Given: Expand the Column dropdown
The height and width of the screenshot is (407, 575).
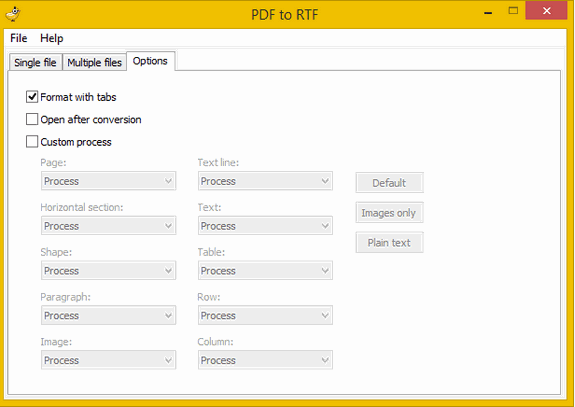Looking at the screenshot, I should [x=265, y=360].
